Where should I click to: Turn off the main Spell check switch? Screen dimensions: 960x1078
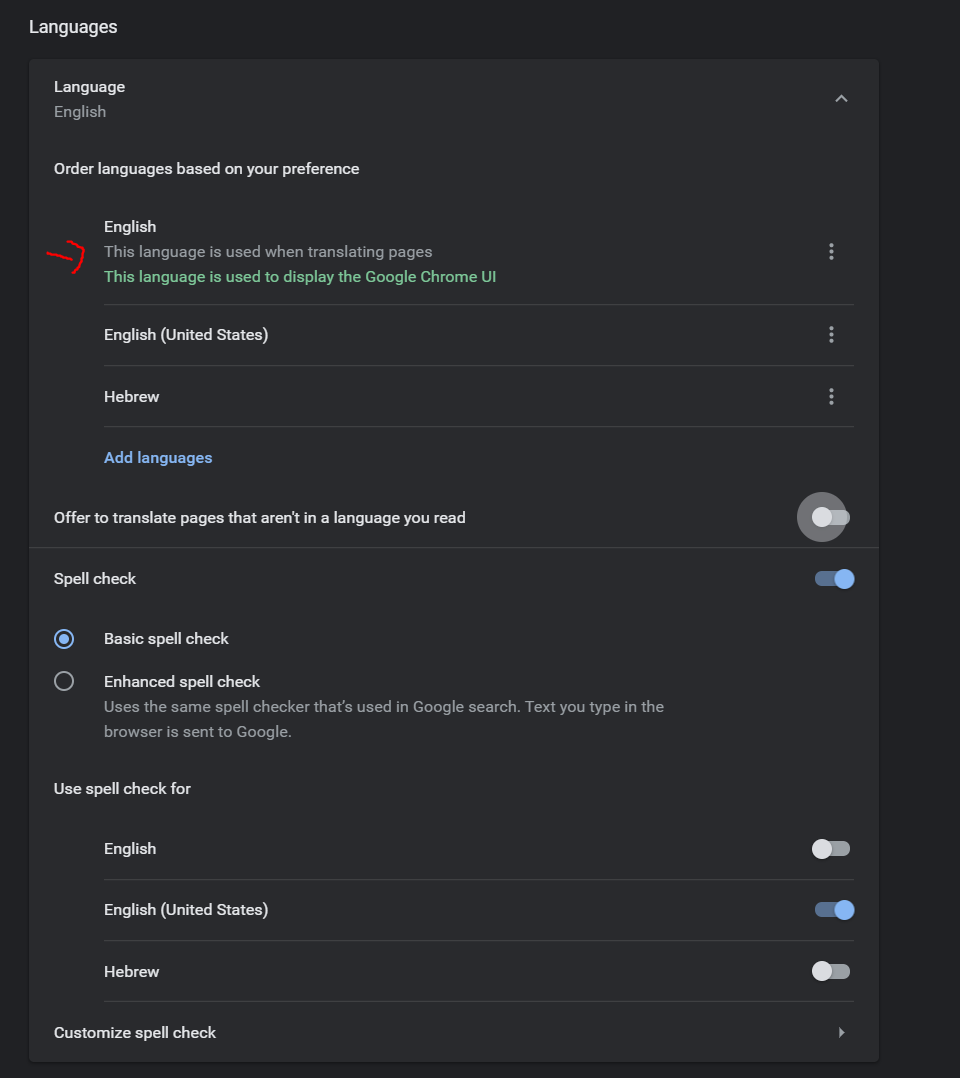pos(834,579)
